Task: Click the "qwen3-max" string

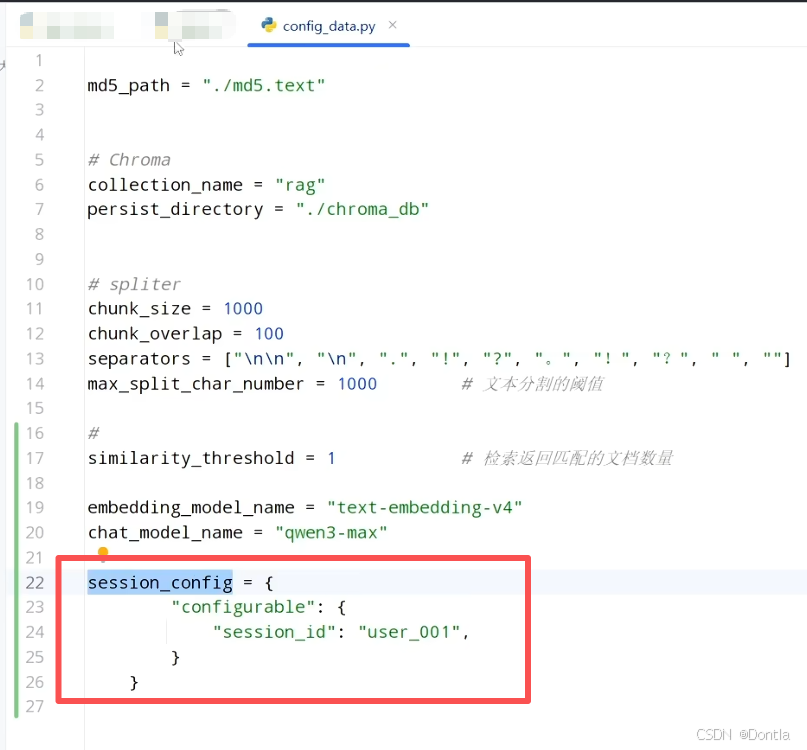Action: pos(331,533)
